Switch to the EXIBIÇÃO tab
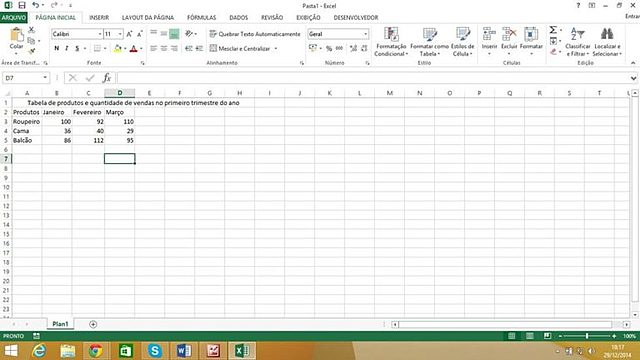The height and width of the screenshot is (360, 640). [308, 18]
